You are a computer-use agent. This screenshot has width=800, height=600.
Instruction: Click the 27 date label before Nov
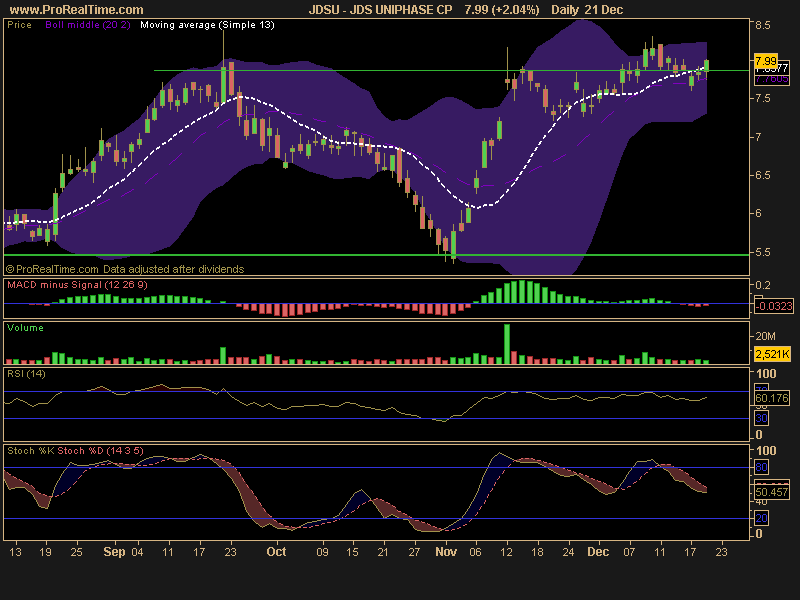[x=414, y=552]
